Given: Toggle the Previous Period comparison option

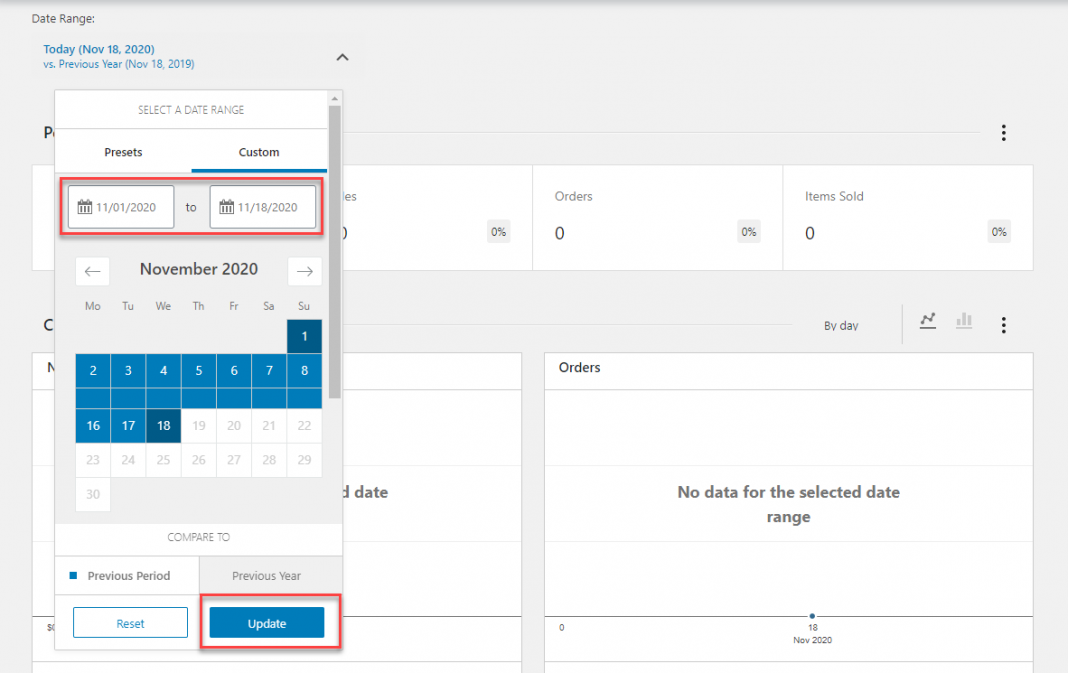Looking at the screenshot, I should point(126,575).
